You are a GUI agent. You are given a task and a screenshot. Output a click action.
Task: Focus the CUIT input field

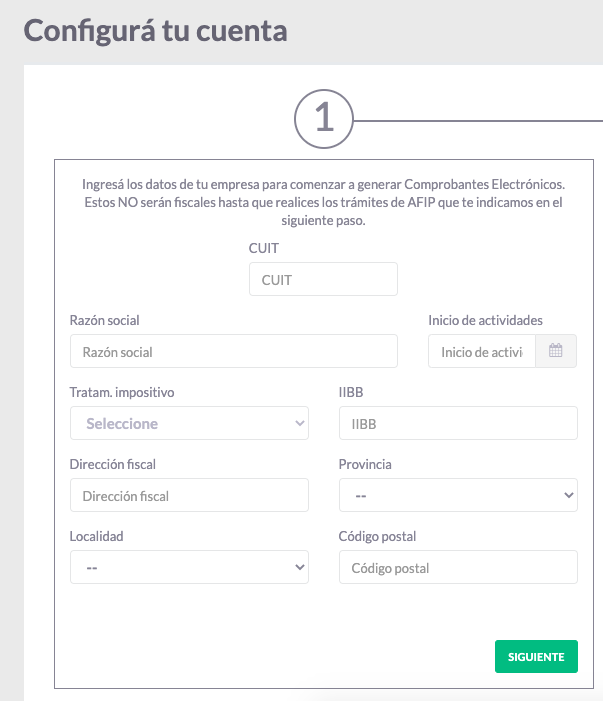pyautogui.click(x=322, y=279)
